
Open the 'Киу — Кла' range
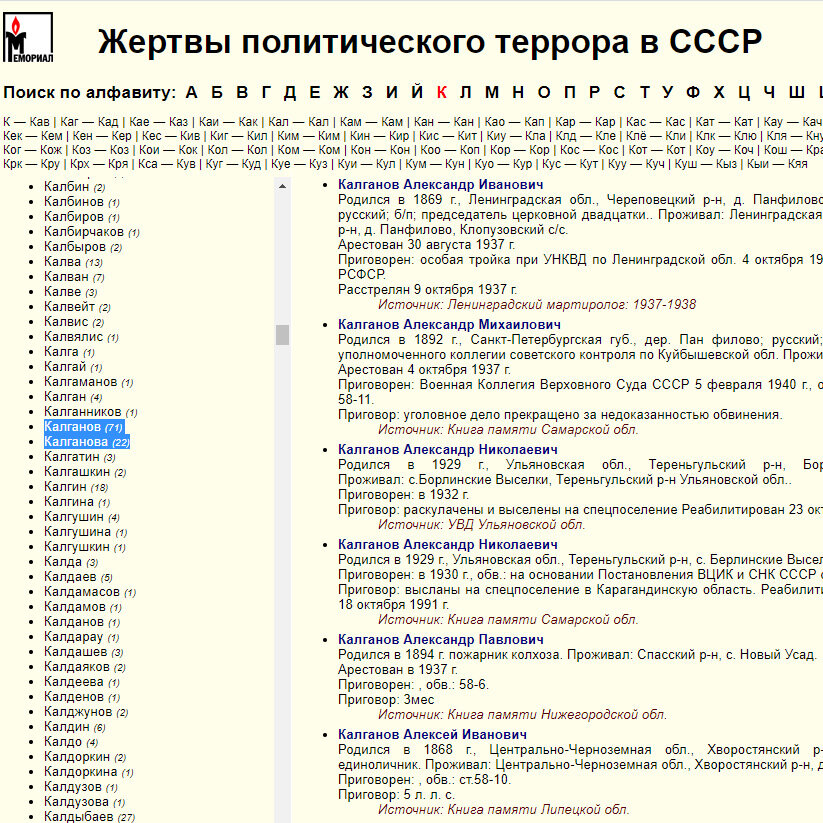[x=516, y=136]
